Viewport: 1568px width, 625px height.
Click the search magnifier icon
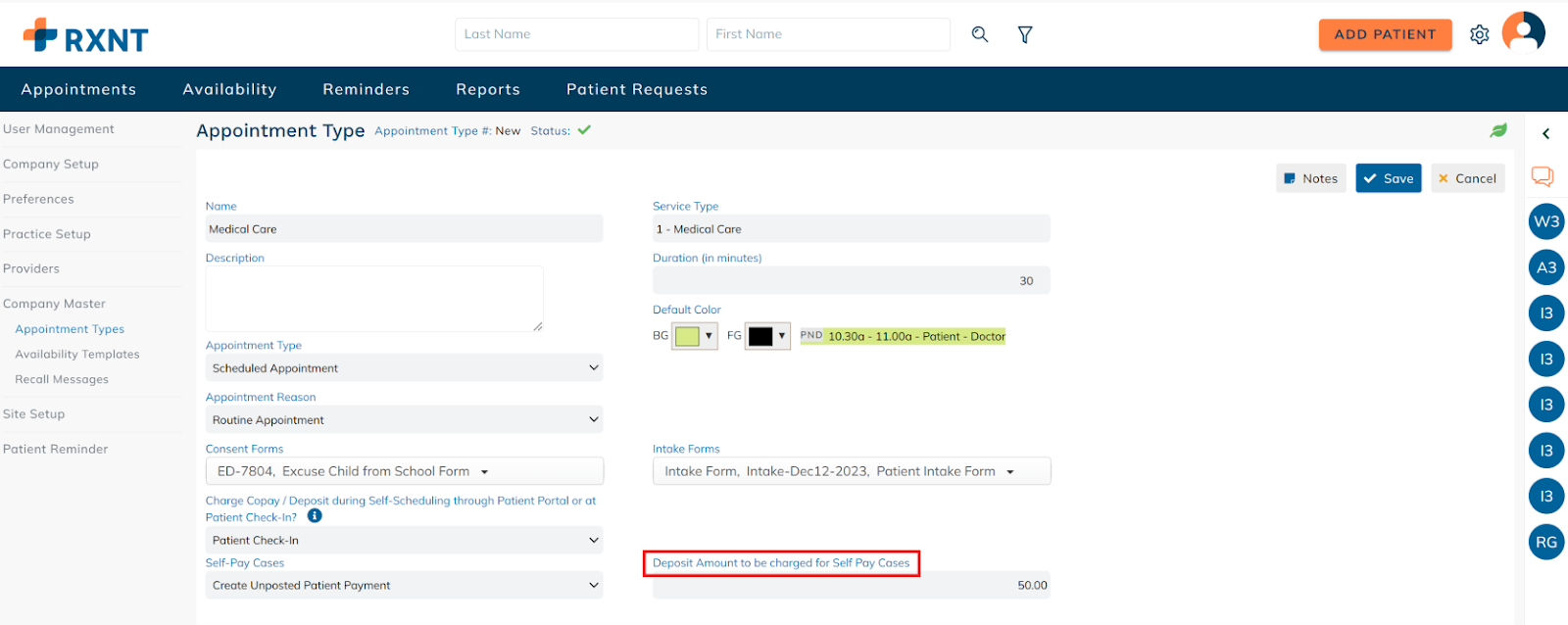tap(979, 34)
